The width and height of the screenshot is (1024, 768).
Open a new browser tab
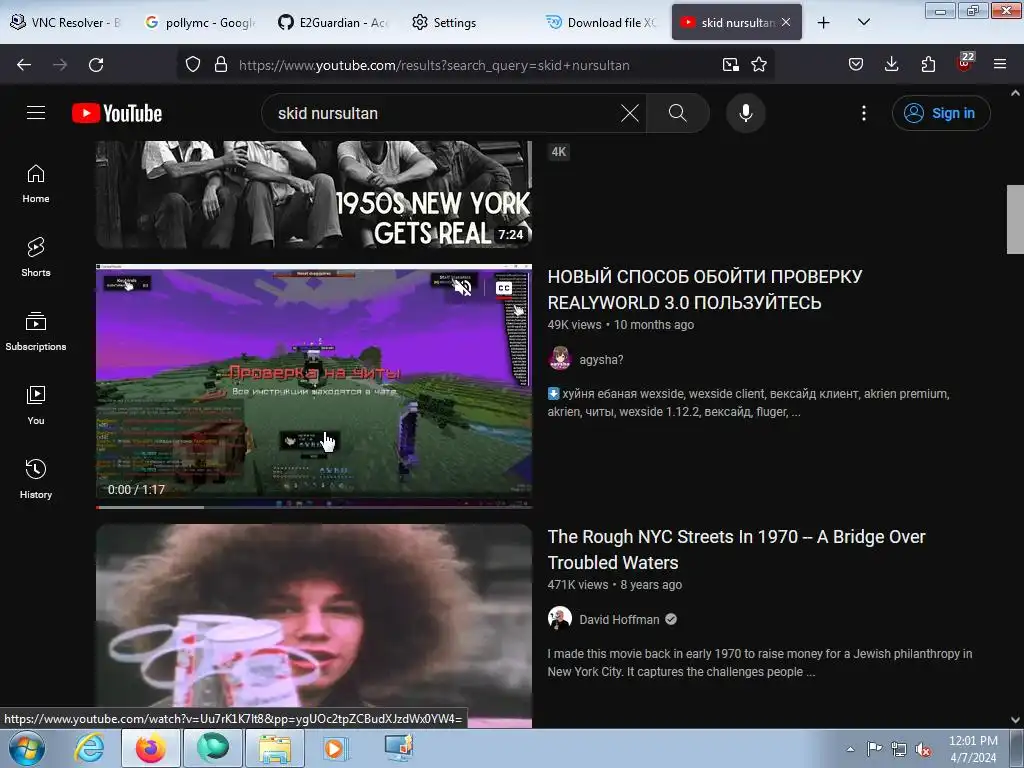tap(824, 22)
